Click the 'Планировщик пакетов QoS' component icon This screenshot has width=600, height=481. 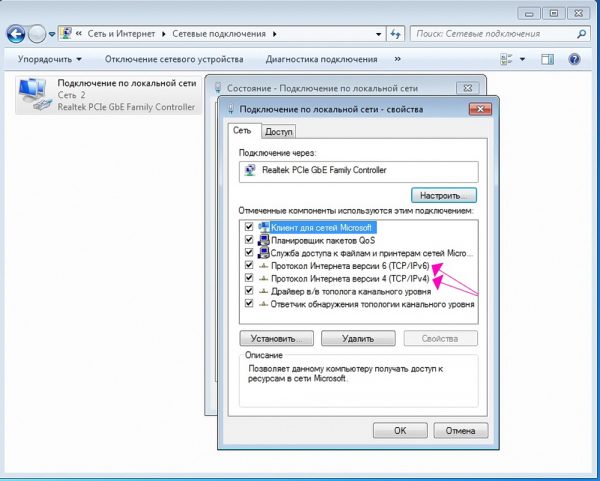pyautogui.click(x=264, y=240)
